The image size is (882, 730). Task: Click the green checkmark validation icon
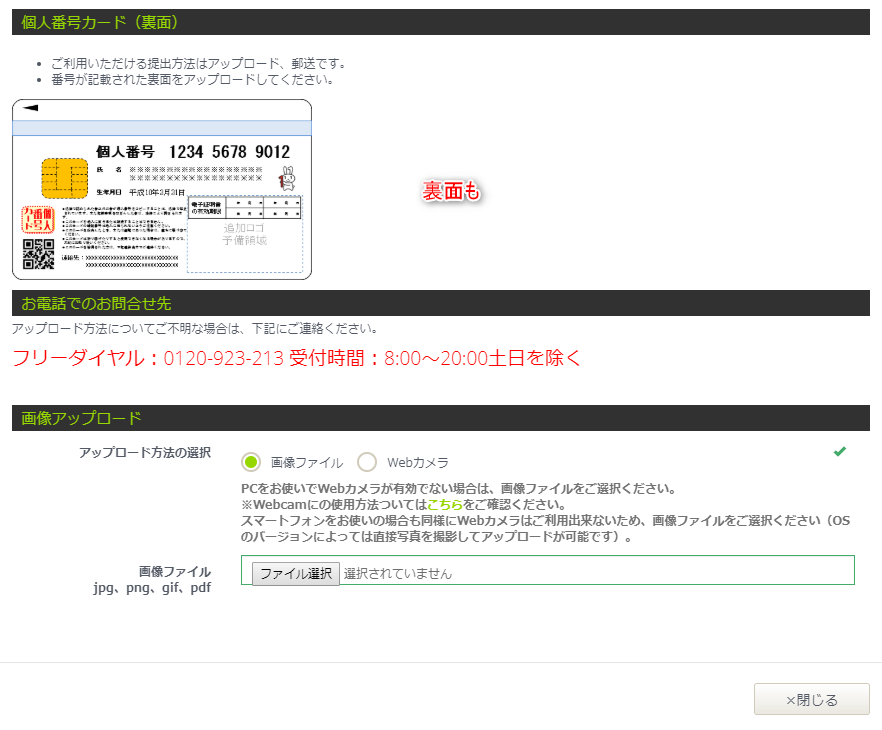click(840, 452)
